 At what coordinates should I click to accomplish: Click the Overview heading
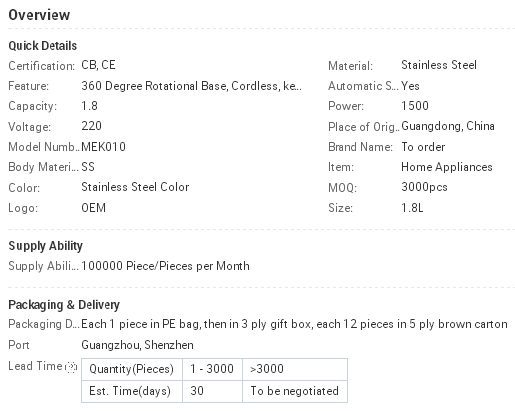39,15
